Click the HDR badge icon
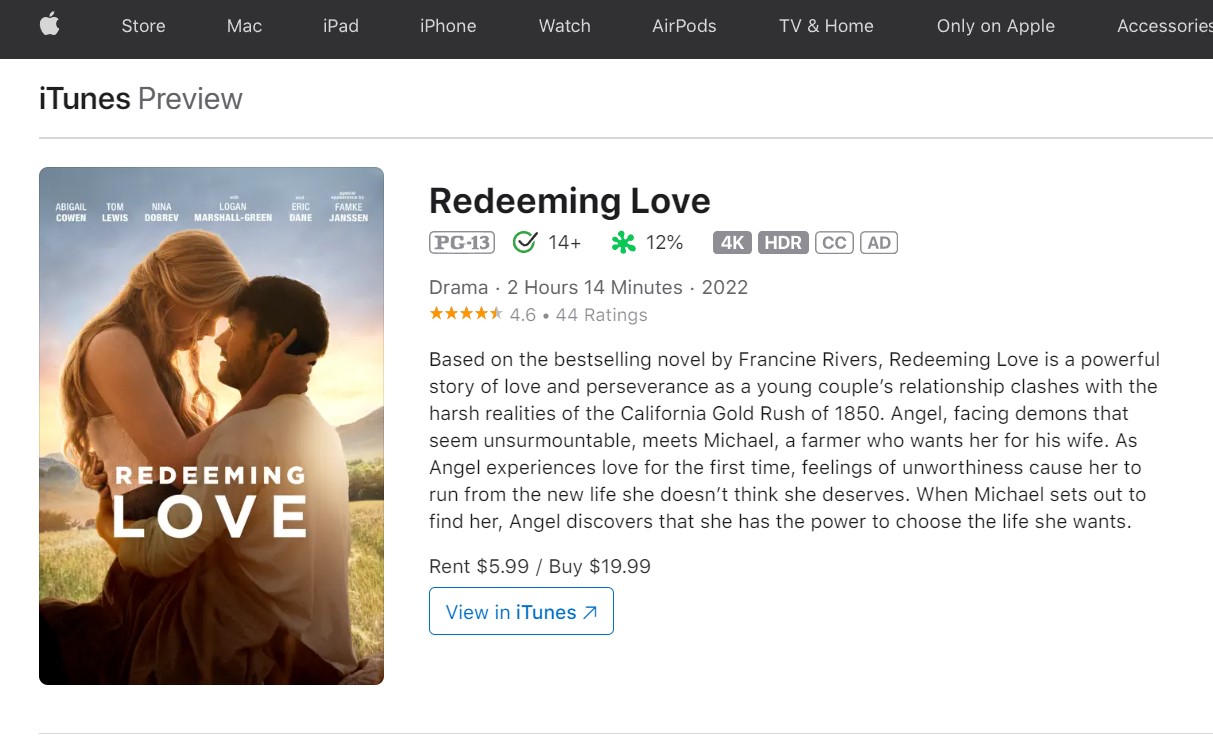The width and height of the screenshot is (1213, 736). click(782, 242)
